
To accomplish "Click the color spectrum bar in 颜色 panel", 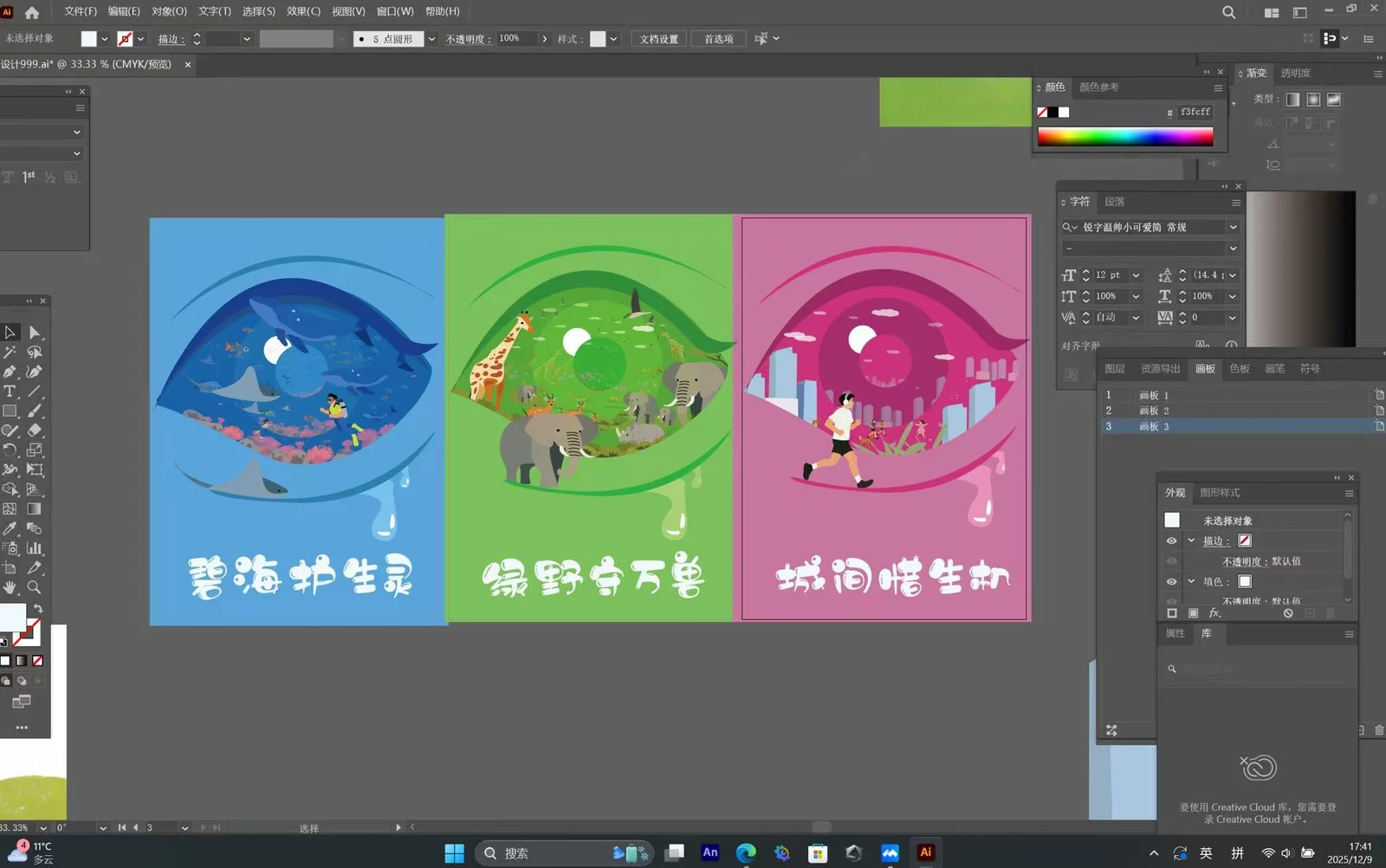I will click(x=1125, y=136).
